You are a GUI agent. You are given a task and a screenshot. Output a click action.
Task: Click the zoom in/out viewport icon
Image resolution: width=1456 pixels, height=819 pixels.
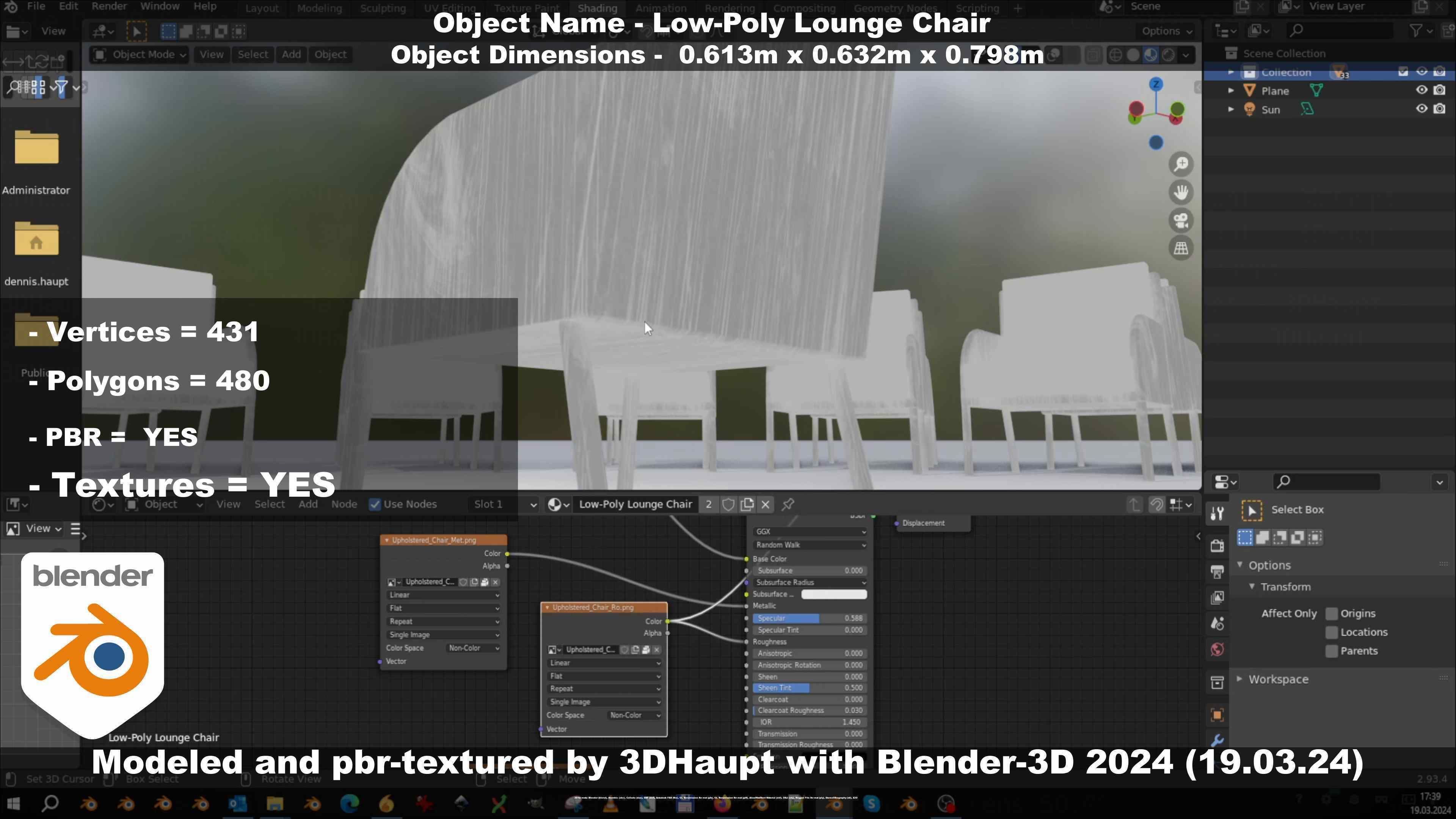coord(1181,165)
